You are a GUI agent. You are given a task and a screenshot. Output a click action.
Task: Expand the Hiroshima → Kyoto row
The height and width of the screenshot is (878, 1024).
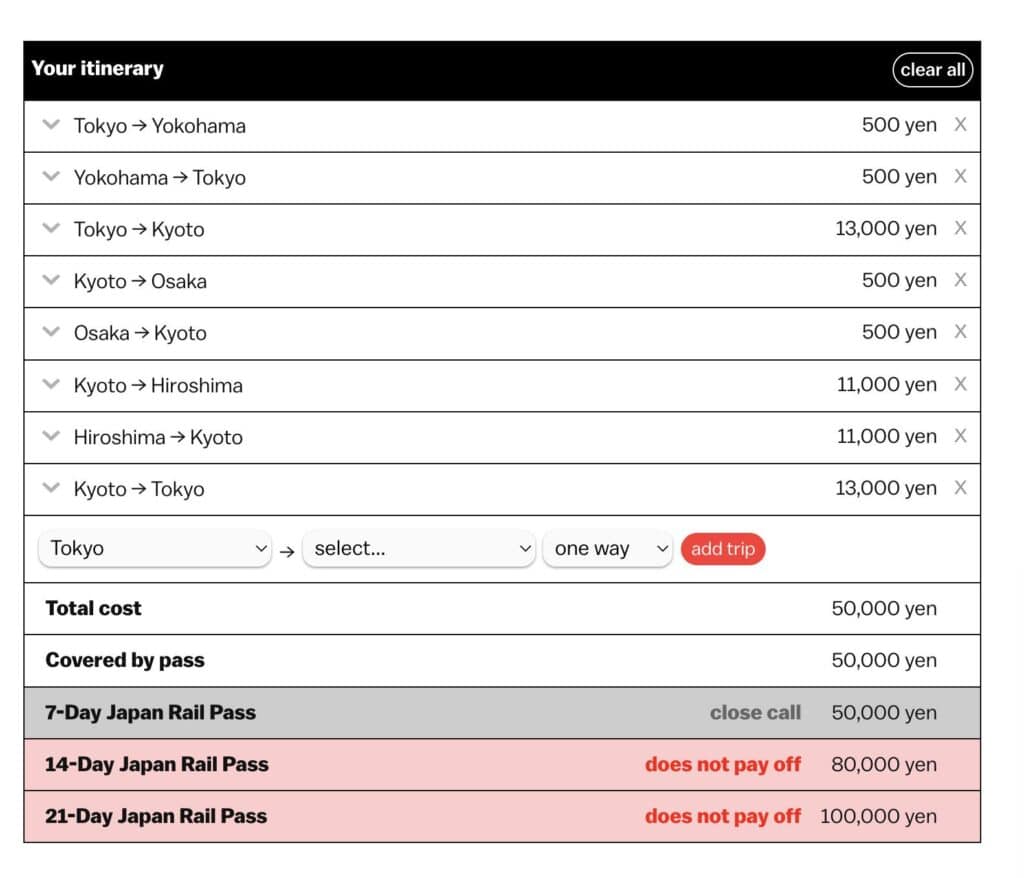coord(51,437)
